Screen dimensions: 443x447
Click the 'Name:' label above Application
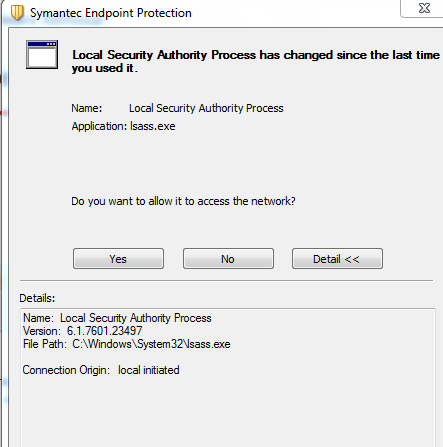(87, 108)
